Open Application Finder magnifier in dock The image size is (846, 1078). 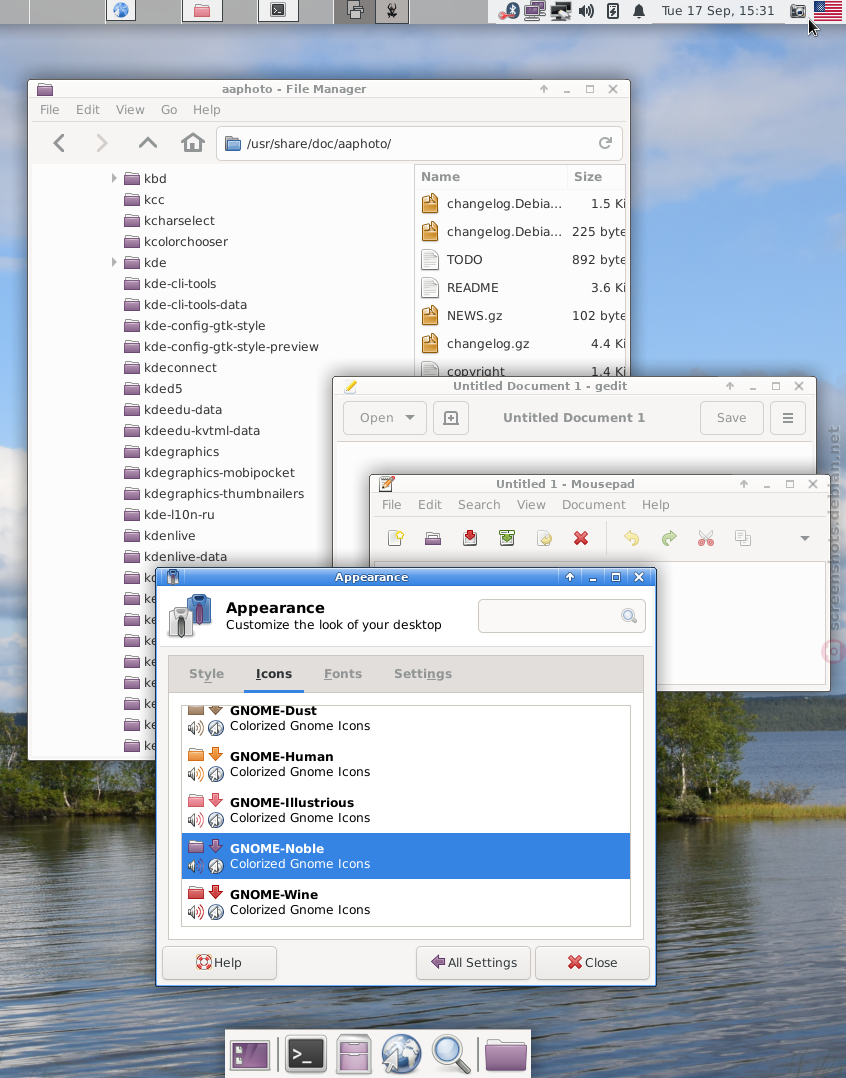[451, 1053]
